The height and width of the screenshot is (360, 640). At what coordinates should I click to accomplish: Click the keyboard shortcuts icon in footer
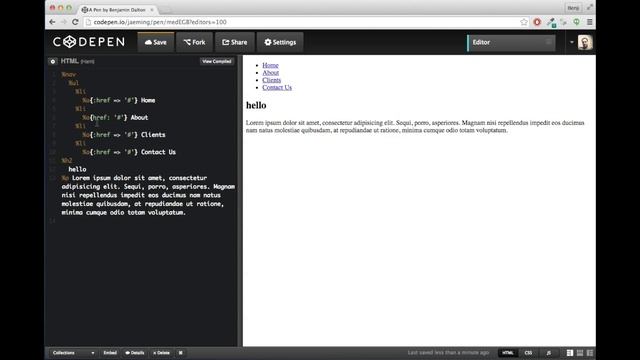coord(180,353)
